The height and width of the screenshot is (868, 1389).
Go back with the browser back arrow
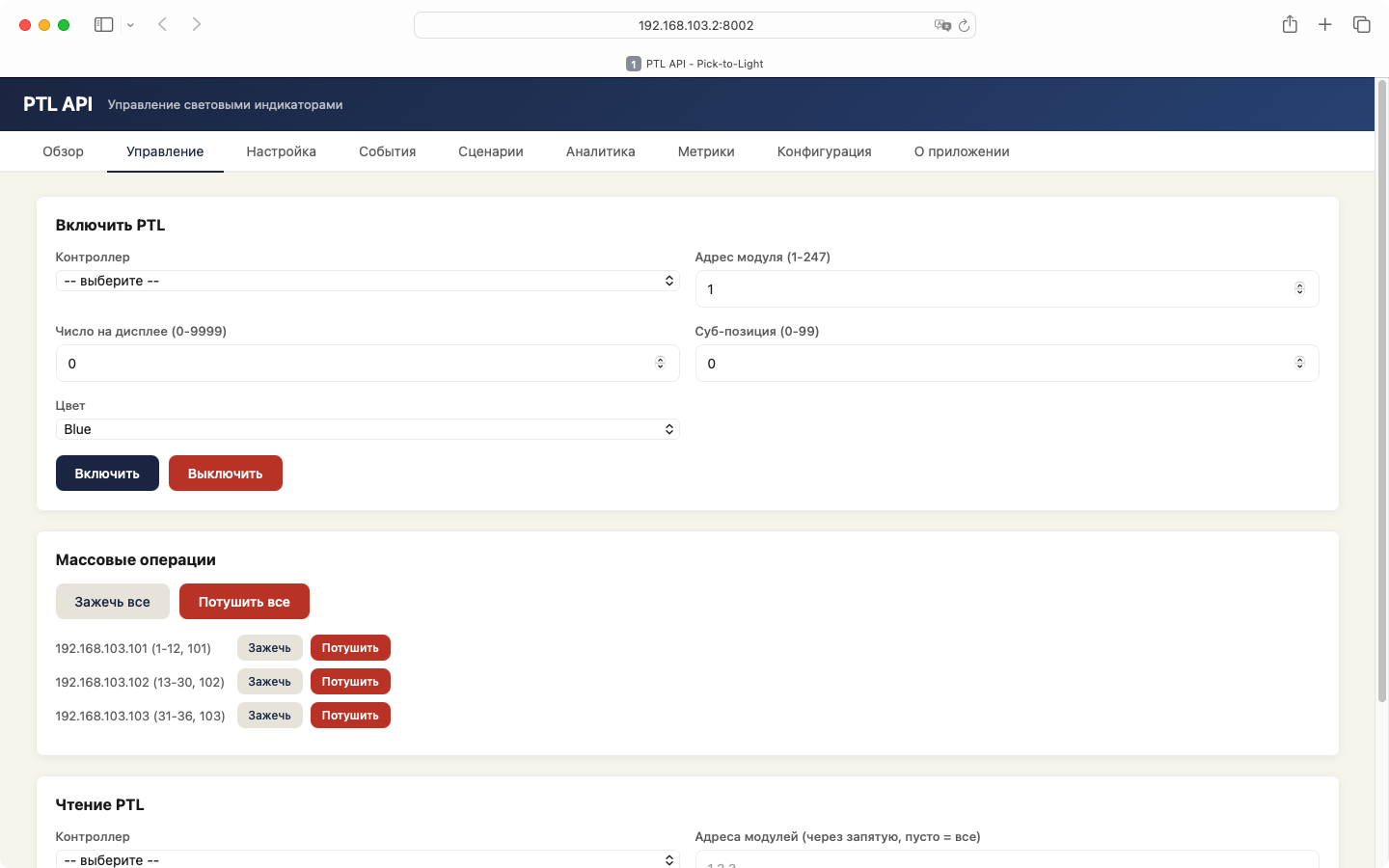click(163, 25)
